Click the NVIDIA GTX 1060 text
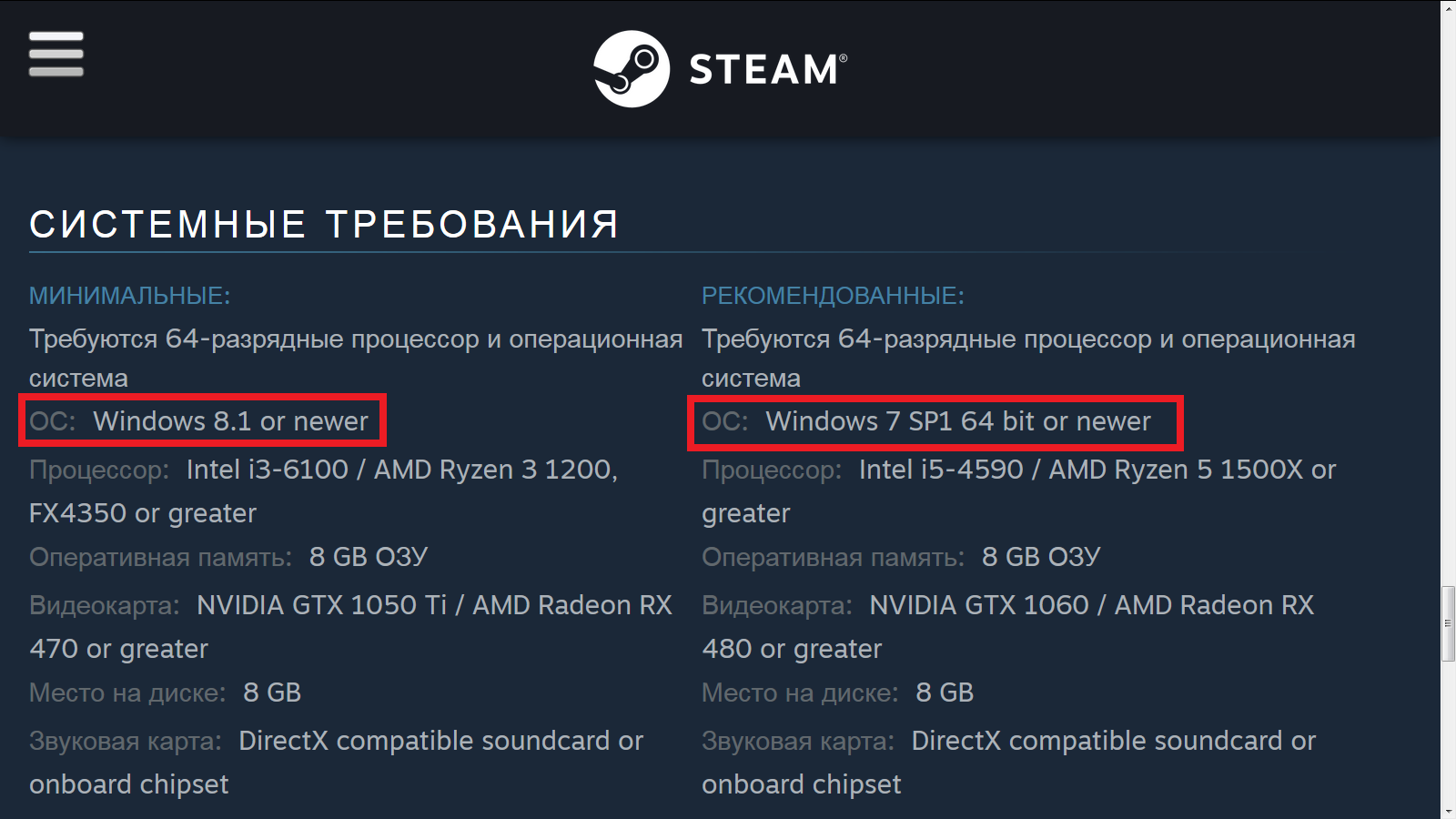Screen dimensions: 1456x819 point(979,605)
